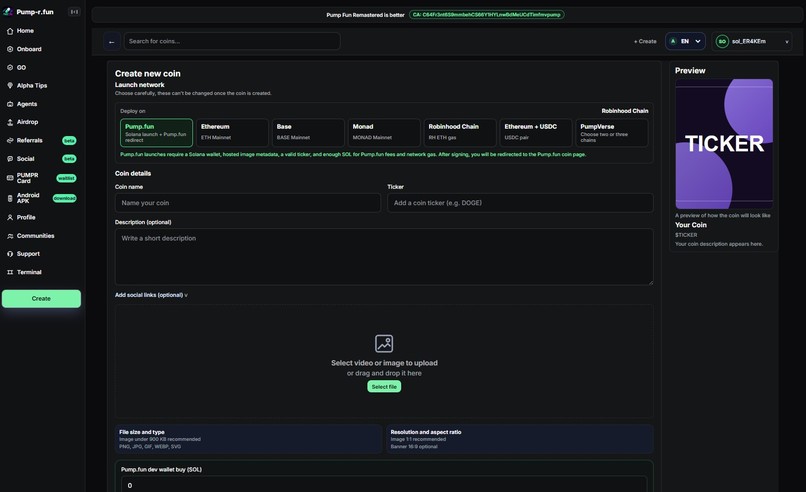
Task: Select the Base network option
Action: point(308,133)
